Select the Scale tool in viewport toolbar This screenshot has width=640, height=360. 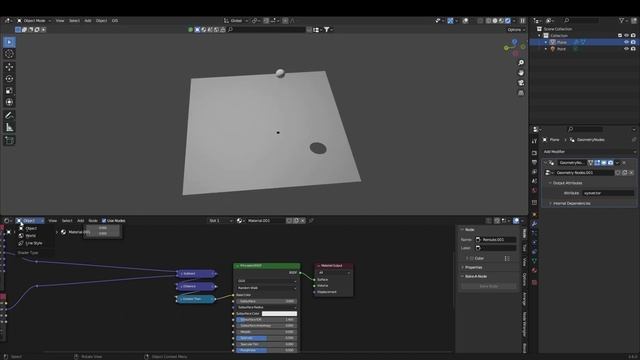point(9,90)
